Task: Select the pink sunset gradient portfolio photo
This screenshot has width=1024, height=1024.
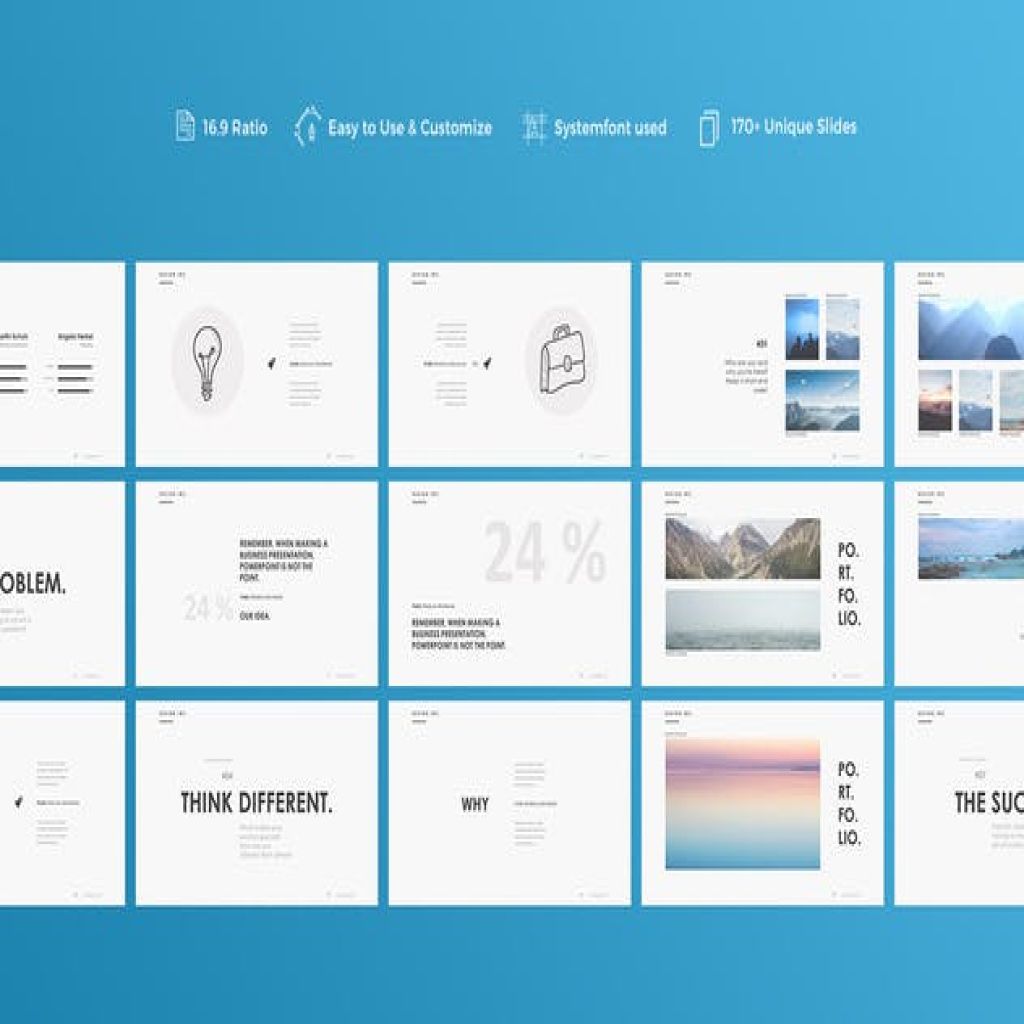Action: 743,804
